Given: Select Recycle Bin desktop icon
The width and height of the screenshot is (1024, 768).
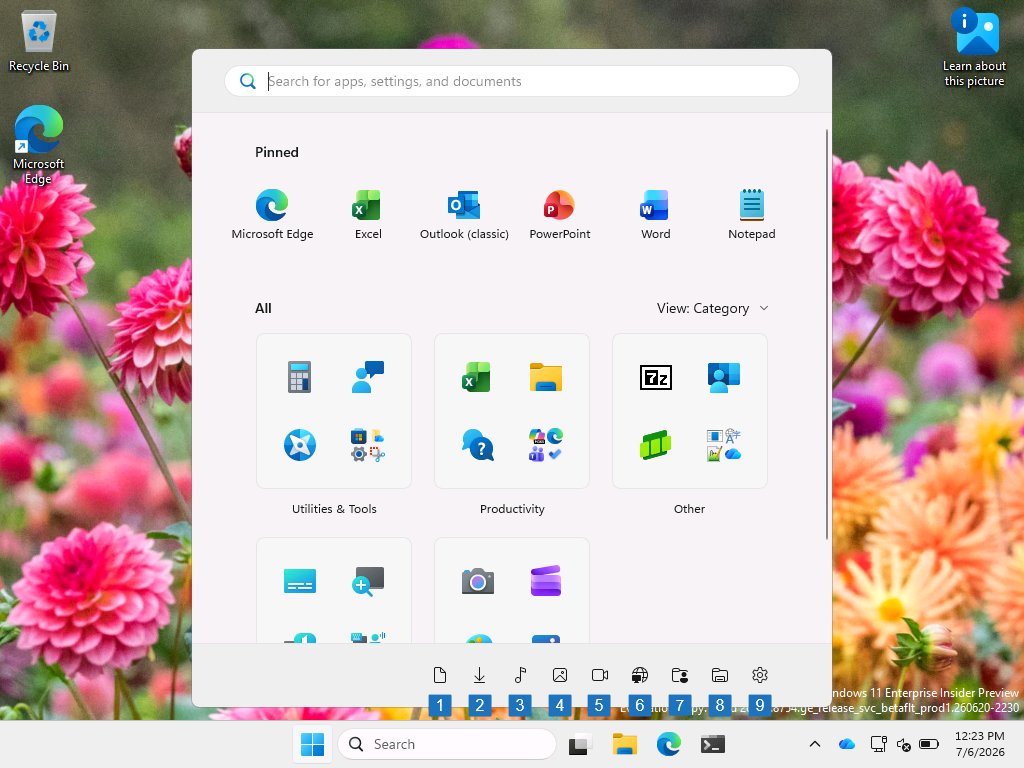Looking at the screenshot, I should 39,40.
